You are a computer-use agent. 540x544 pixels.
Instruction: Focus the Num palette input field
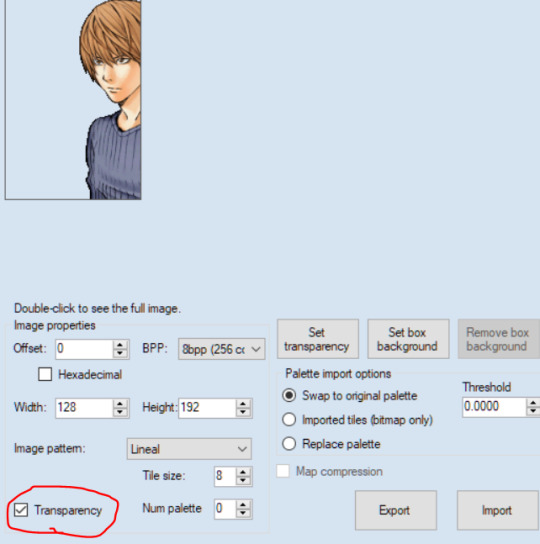[225, 509]
